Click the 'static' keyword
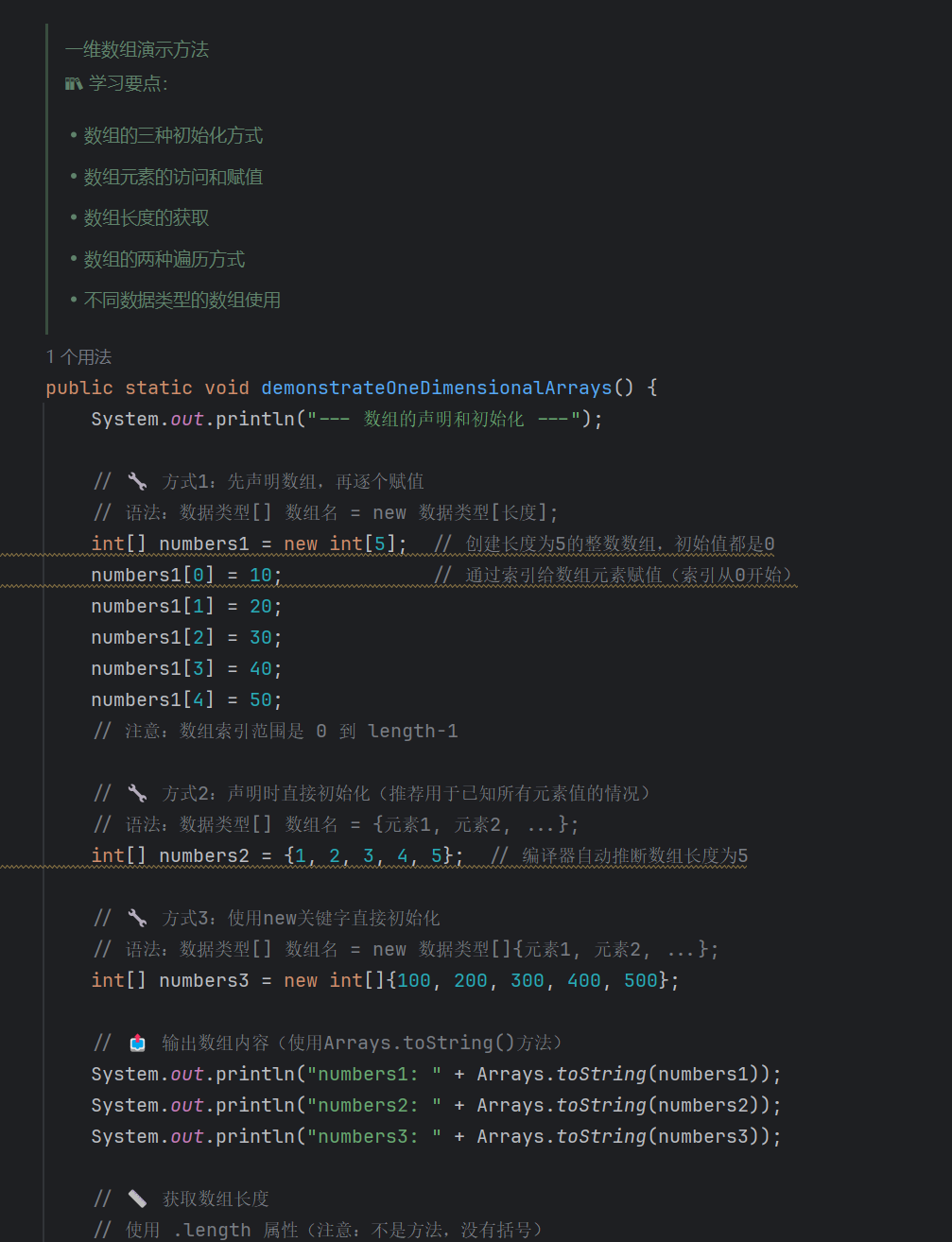This screenshot has width=952, height=1242. 159,388
